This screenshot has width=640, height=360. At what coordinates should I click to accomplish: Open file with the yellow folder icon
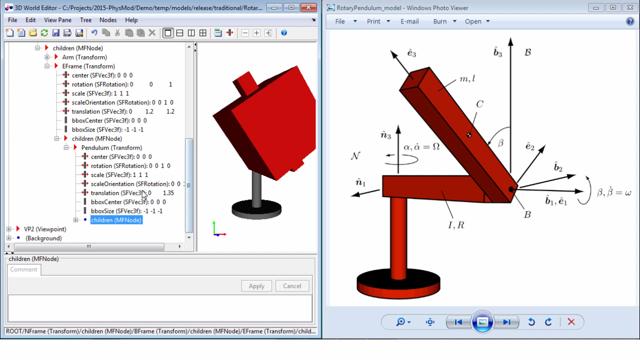[x=33, y=33]
